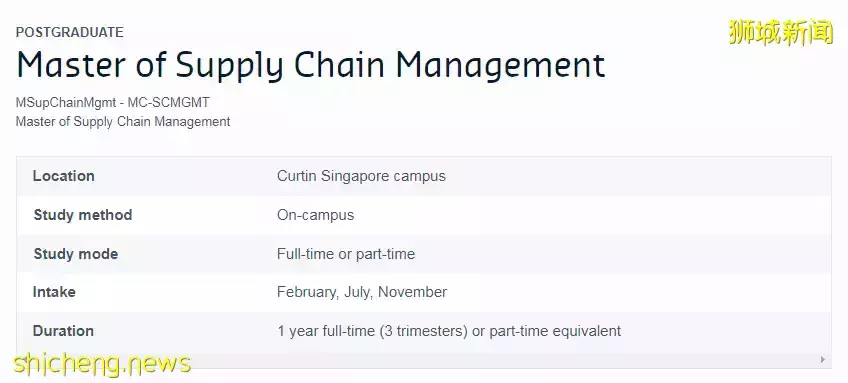Click the small Master of Supply Chain Management subtitle
This screenshot has width=848, height=383.
(x=123, y=122)
